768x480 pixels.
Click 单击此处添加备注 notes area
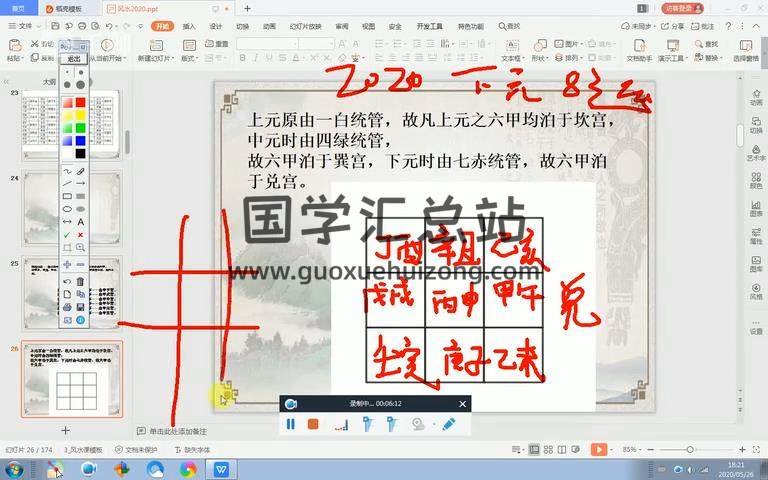coord(178,431)
